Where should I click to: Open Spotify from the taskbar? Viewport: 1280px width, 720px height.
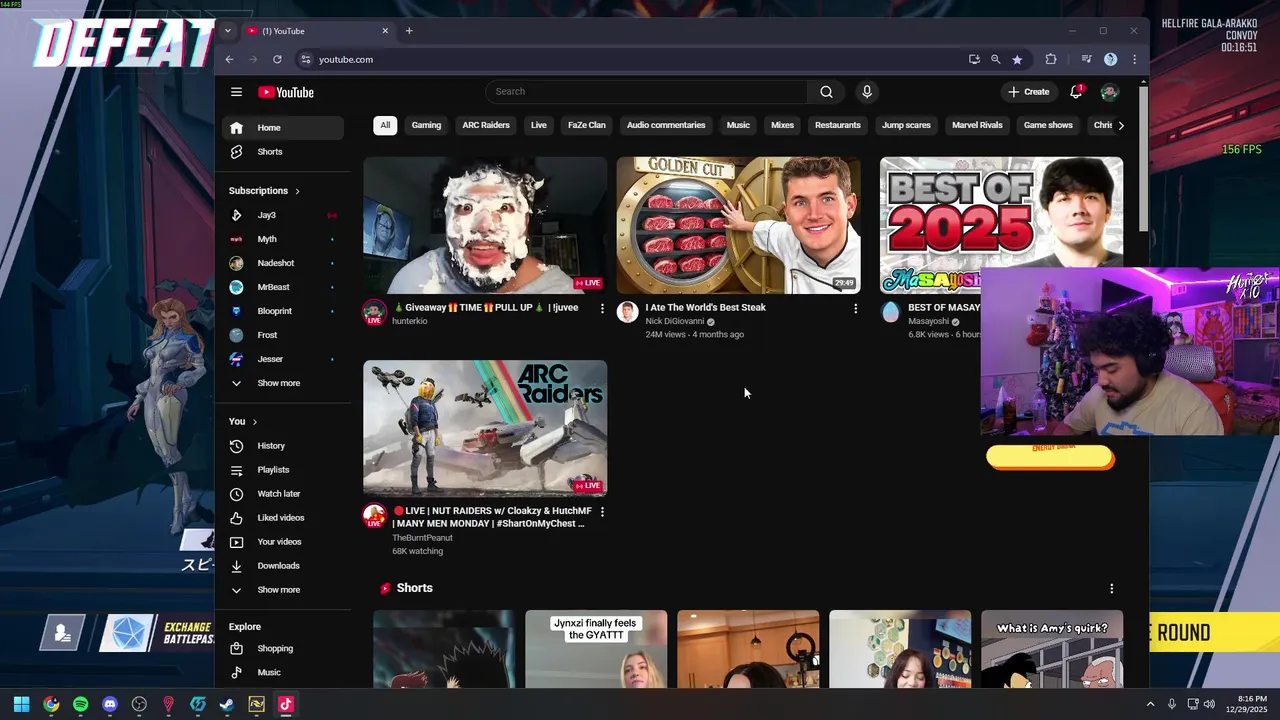point(80,704)
